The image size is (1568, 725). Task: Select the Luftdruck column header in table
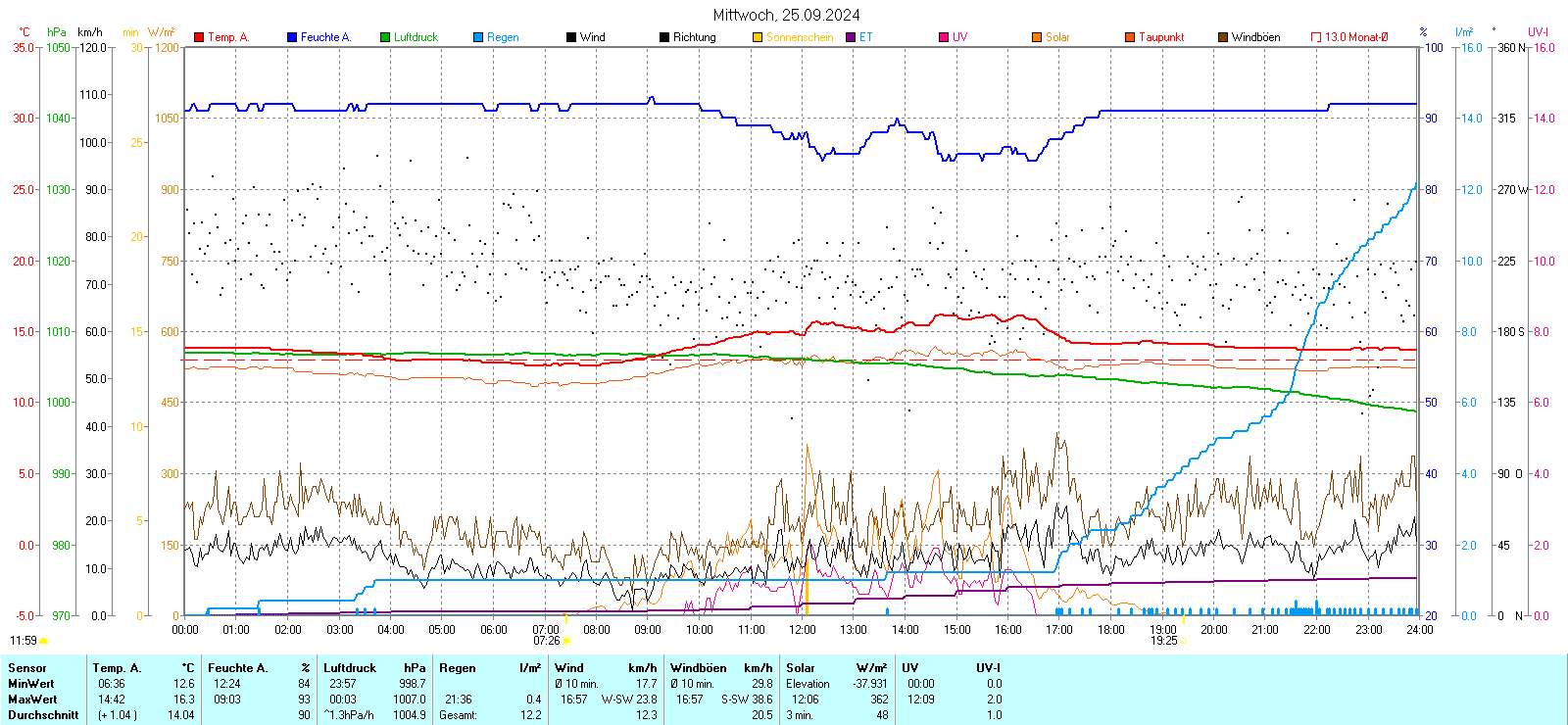coord(350,668)
